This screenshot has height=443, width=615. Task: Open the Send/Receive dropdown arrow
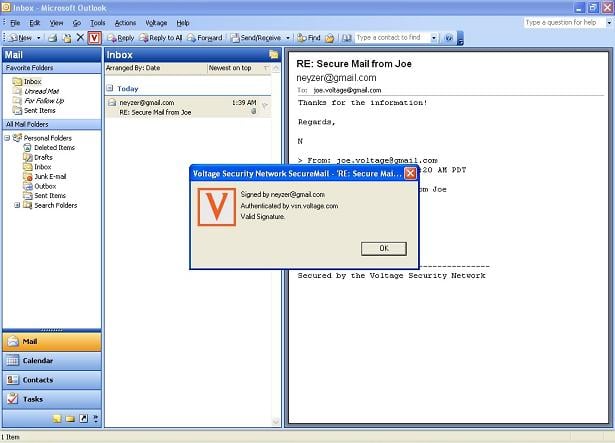[x=287, y=38]
